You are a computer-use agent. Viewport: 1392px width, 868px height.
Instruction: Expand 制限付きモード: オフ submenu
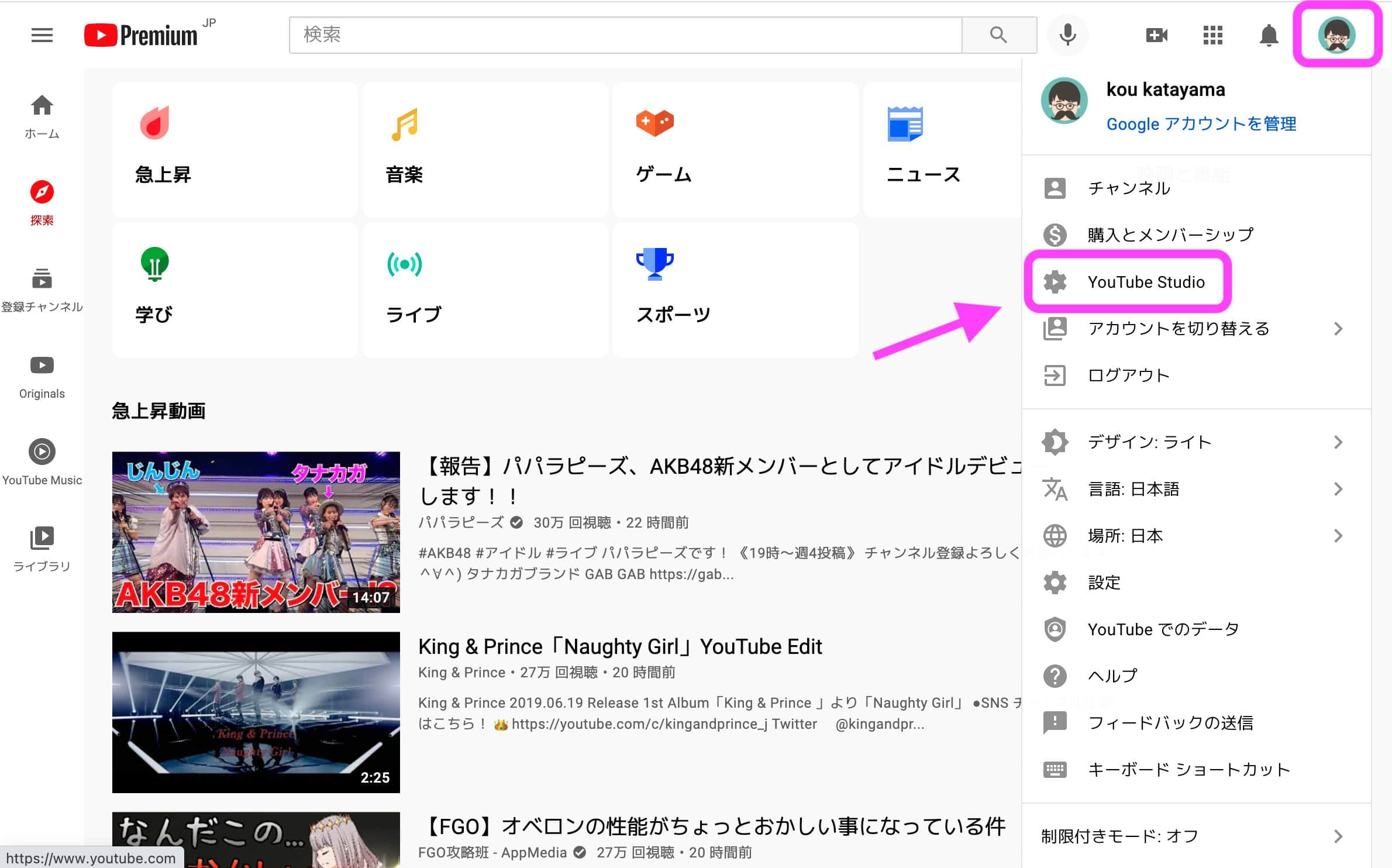click(x=1196, y=836)
